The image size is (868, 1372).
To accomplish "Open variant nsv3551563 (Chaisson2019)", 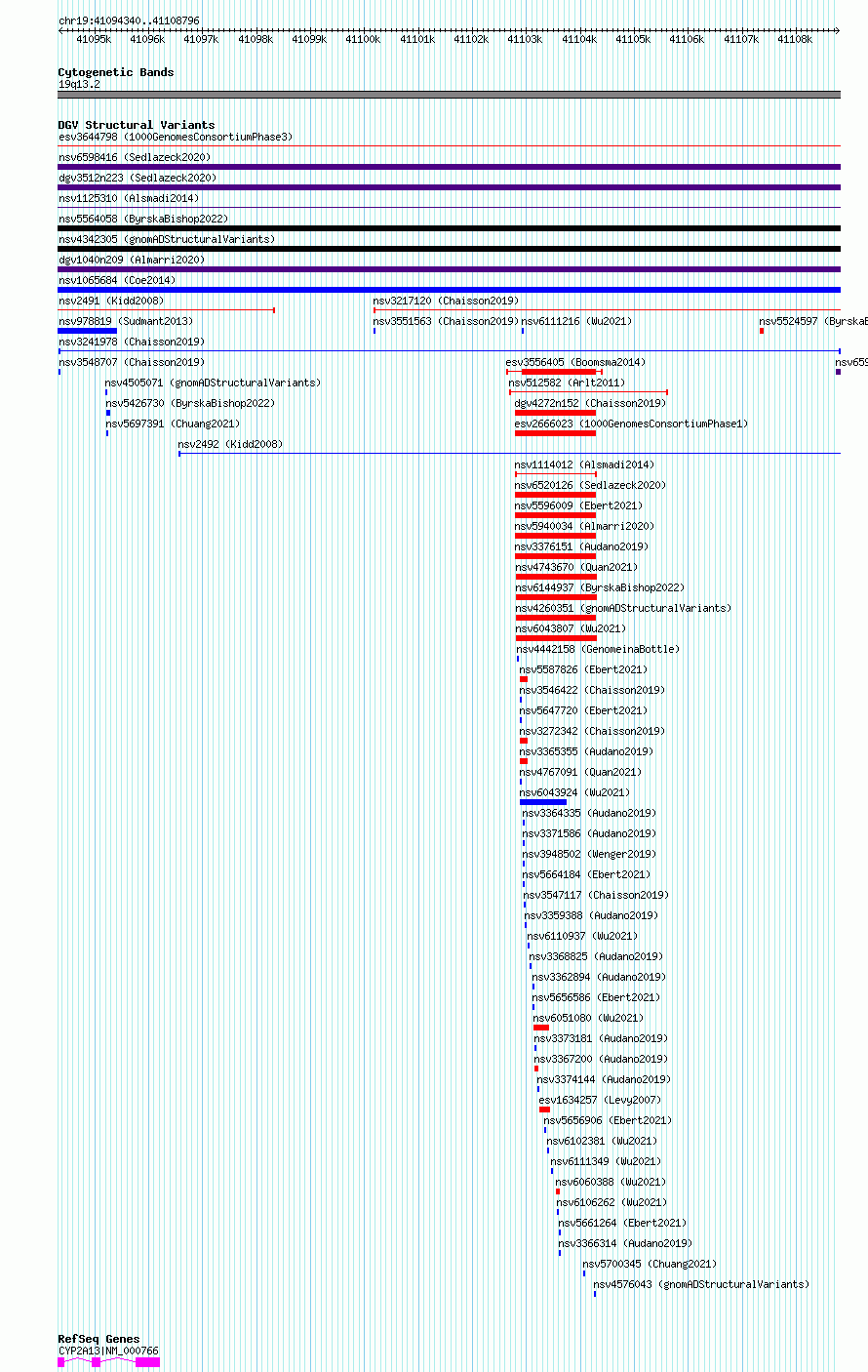I will click(x=446, y=321).
